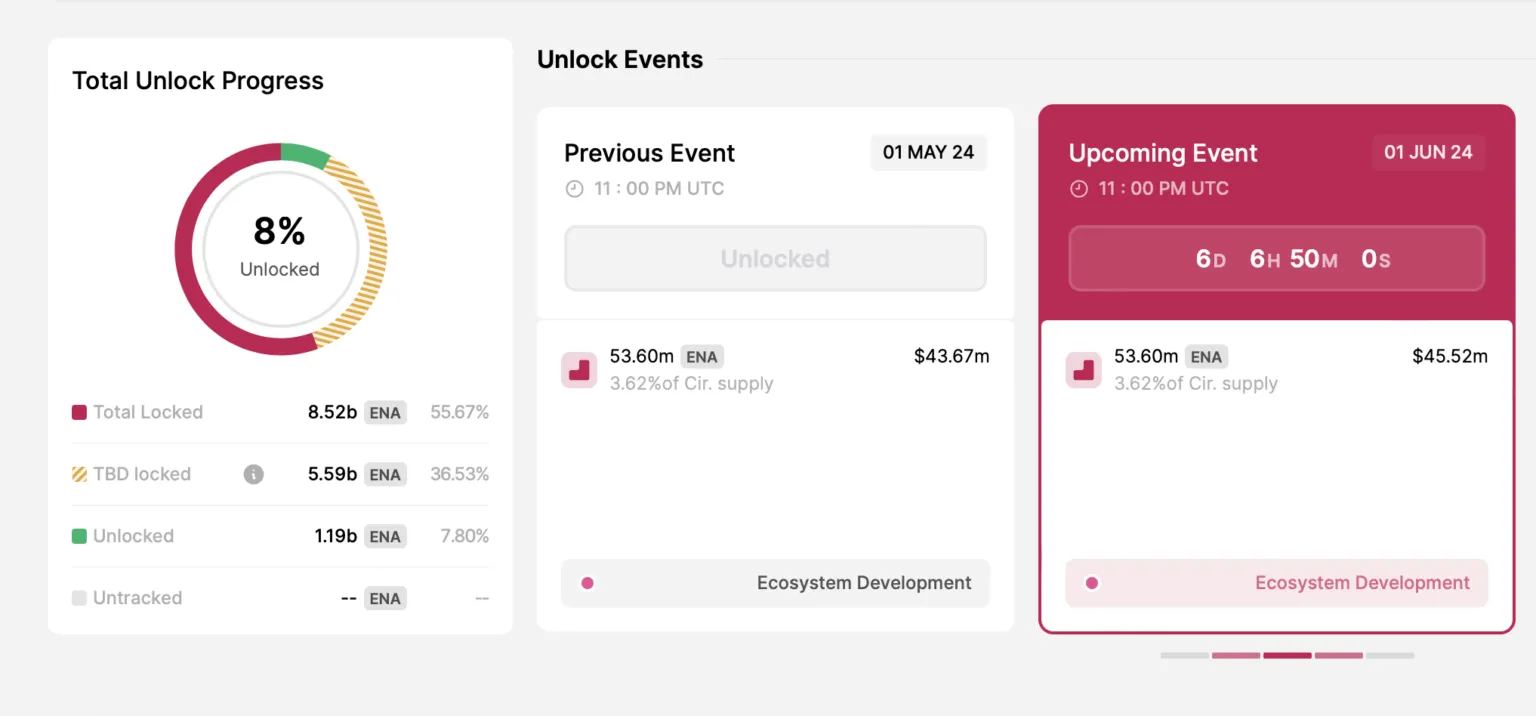The height and width of the screenshot is (716, 1536).
Task: Click the Upcoming Event clock icon
Action: [1078, 189]
